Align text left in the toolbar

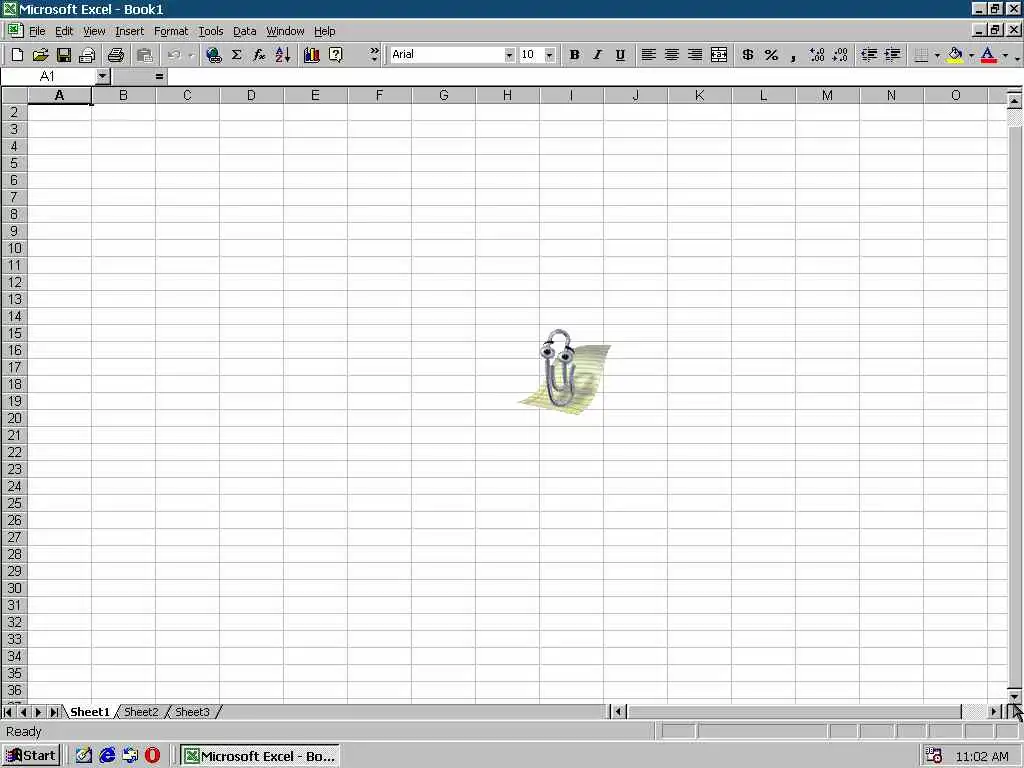648,55
